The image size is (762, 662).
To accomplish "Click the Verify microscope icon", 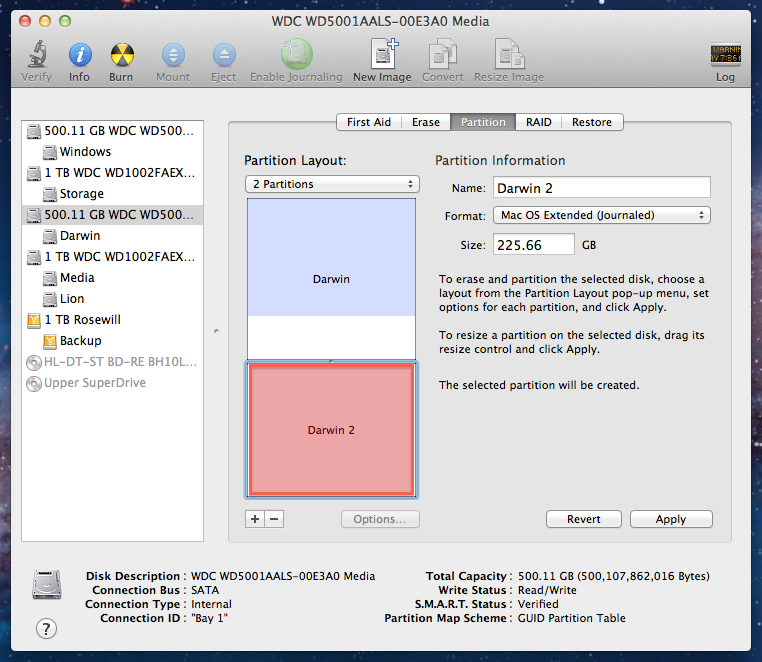I will tap(36, 54).
